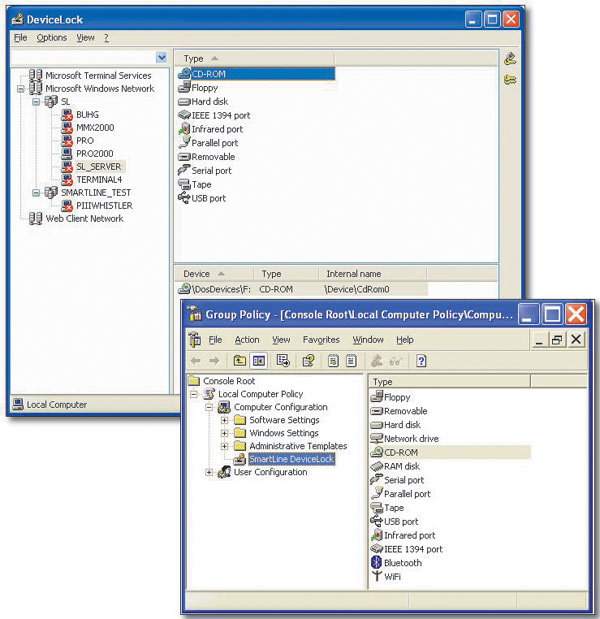Image resolution: width=600 pixels, height=619 pixels.
Task: Collapse the SL domain node
Action: point(36,102)
